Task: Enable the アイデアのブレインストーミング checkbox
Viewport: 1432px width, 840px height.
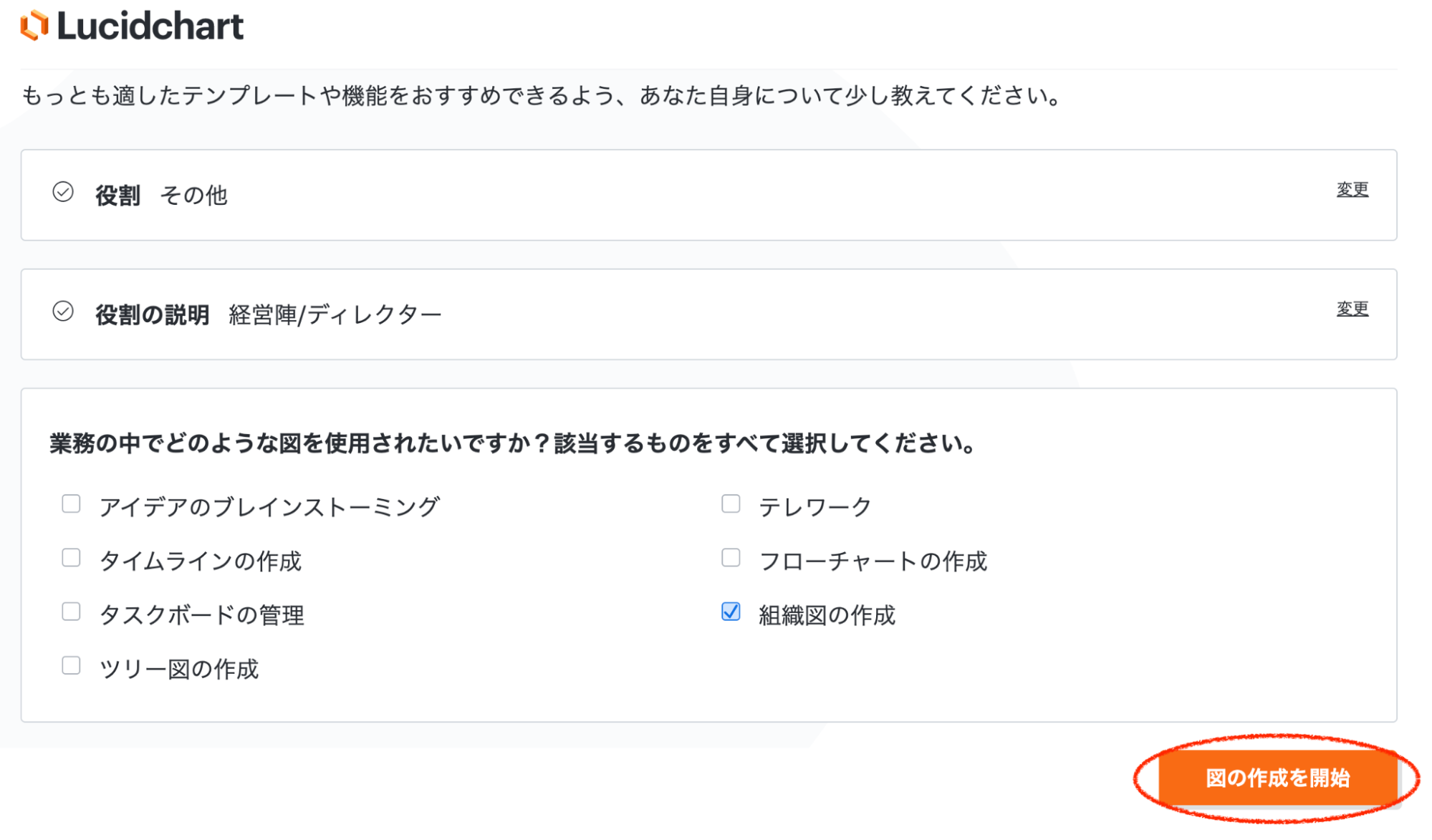Action: [x=71, y=504]
